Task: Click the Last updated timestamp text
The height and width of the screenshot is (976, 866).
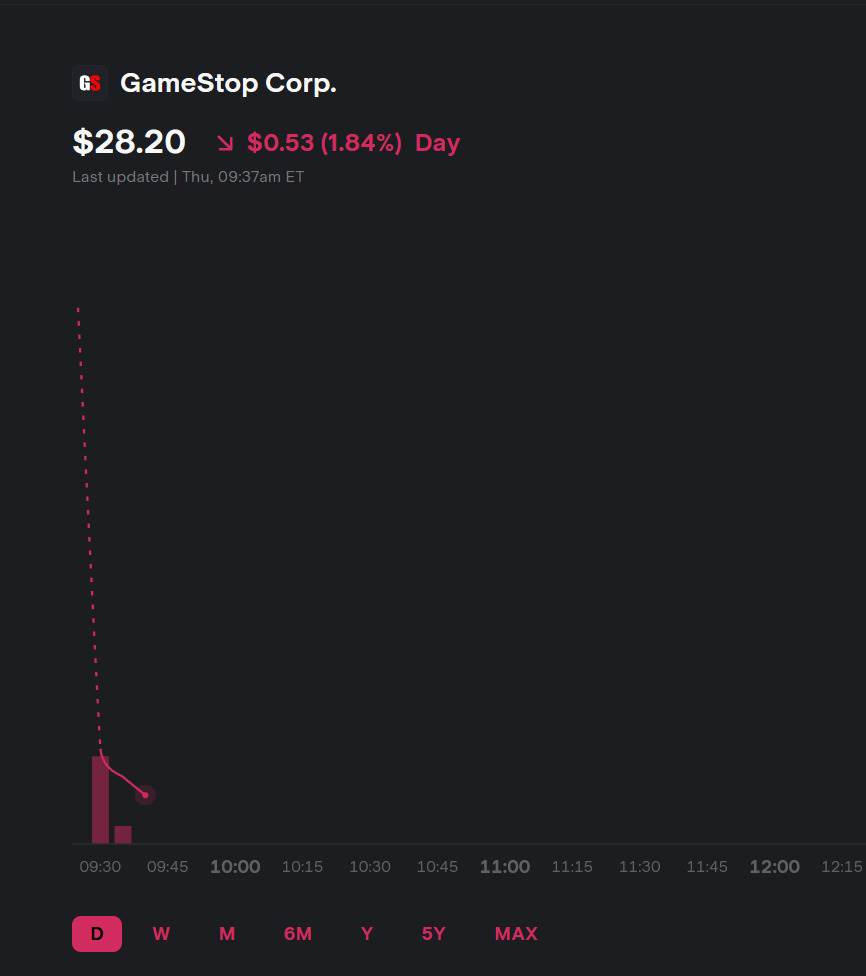Action: 188,177
